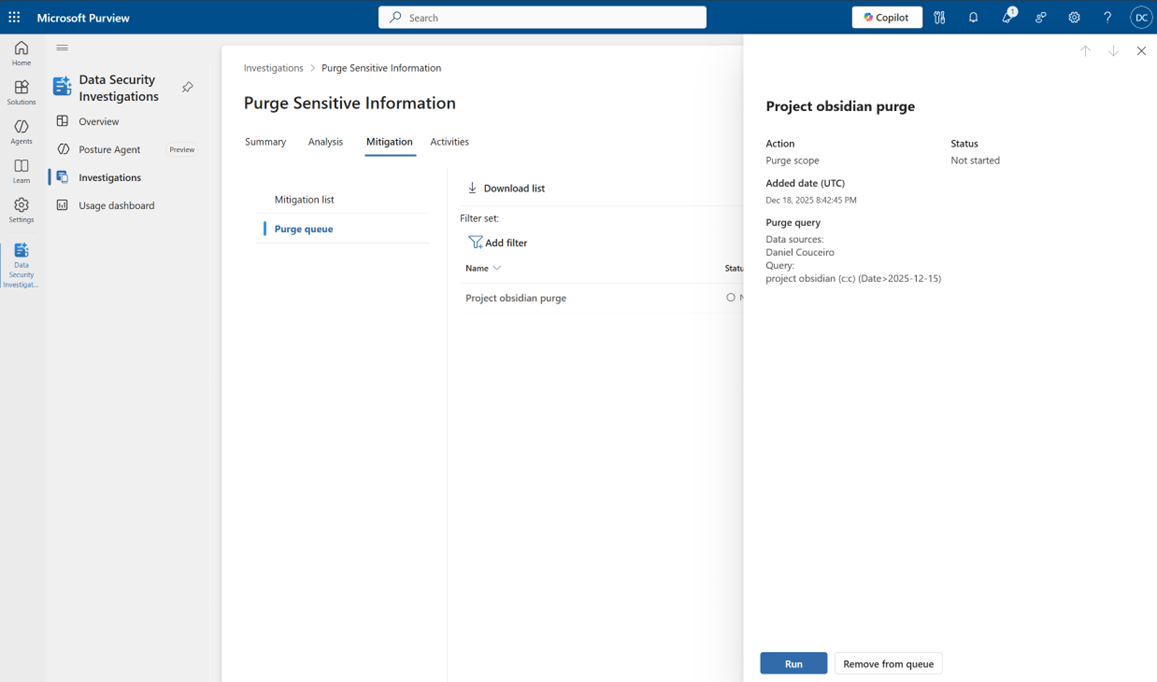Open Learn in the left rail
The height and width of the screenshot is (682, 1157).
pyautogui.click(x=21, y=170)
